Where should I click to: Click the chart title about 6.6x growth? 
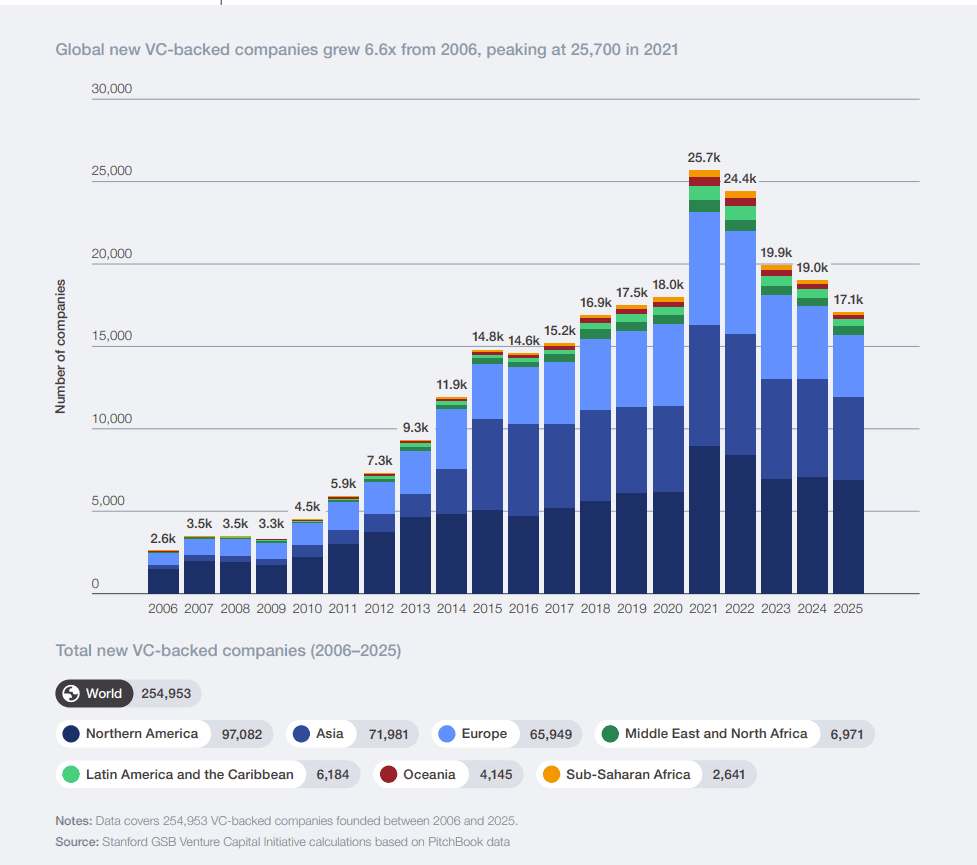click(x=366, y=50)
